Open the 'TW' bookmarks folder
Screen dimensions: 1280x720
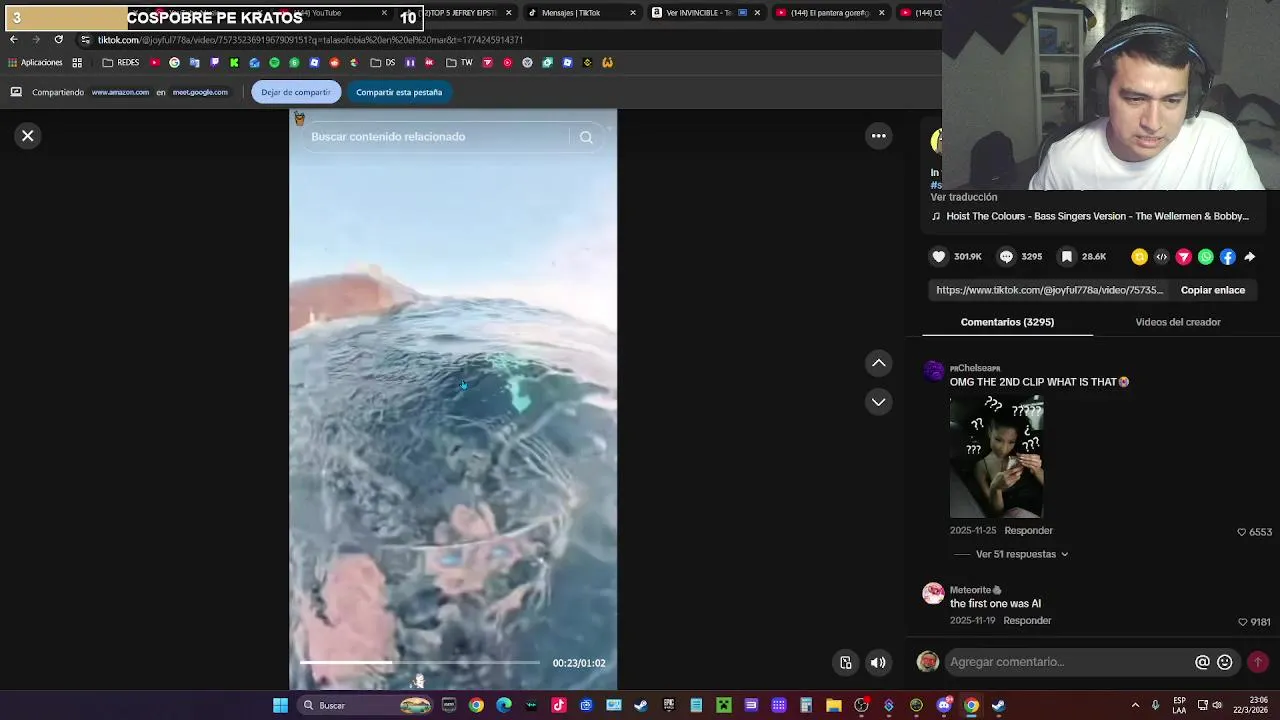pos(459,63)
